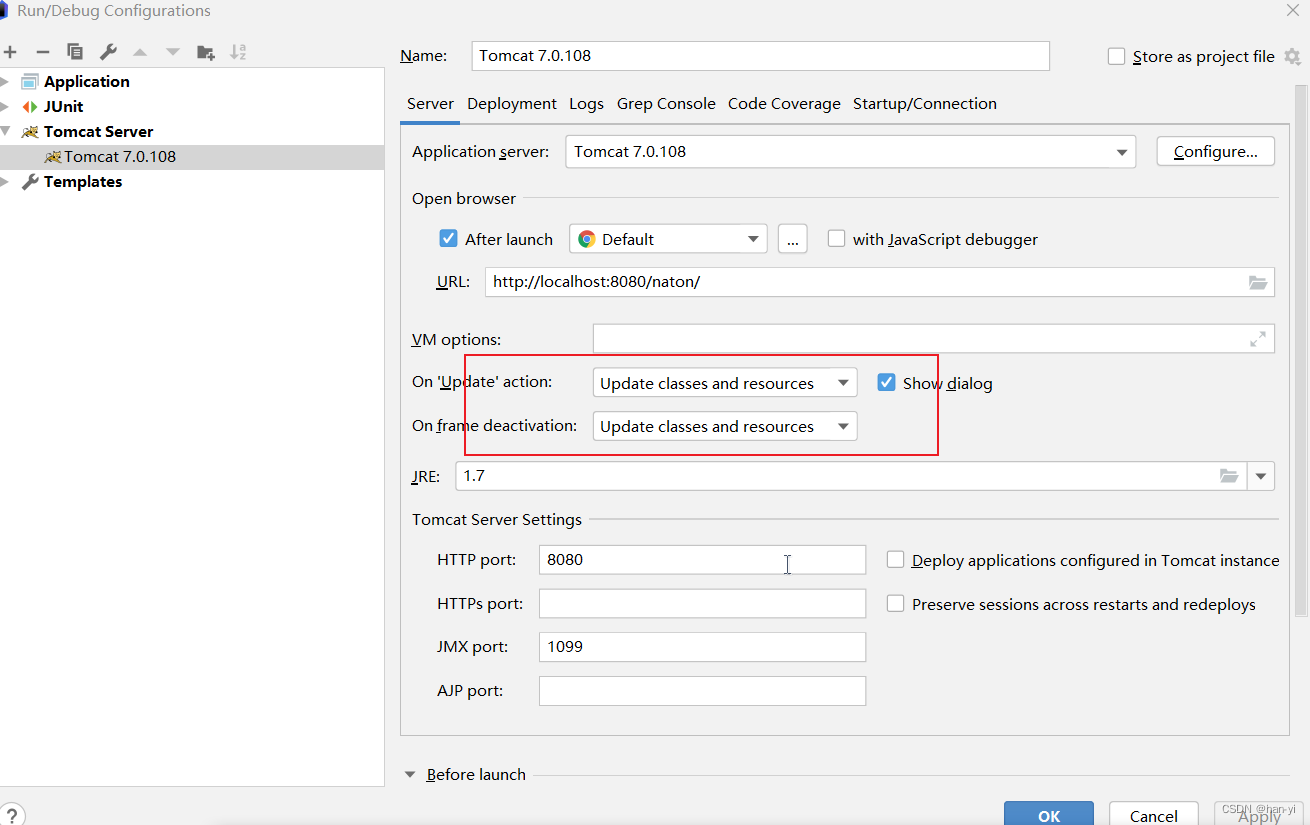Move configuration down with the arrow
Screen dimensions: 1310x825
coord(173,52)
